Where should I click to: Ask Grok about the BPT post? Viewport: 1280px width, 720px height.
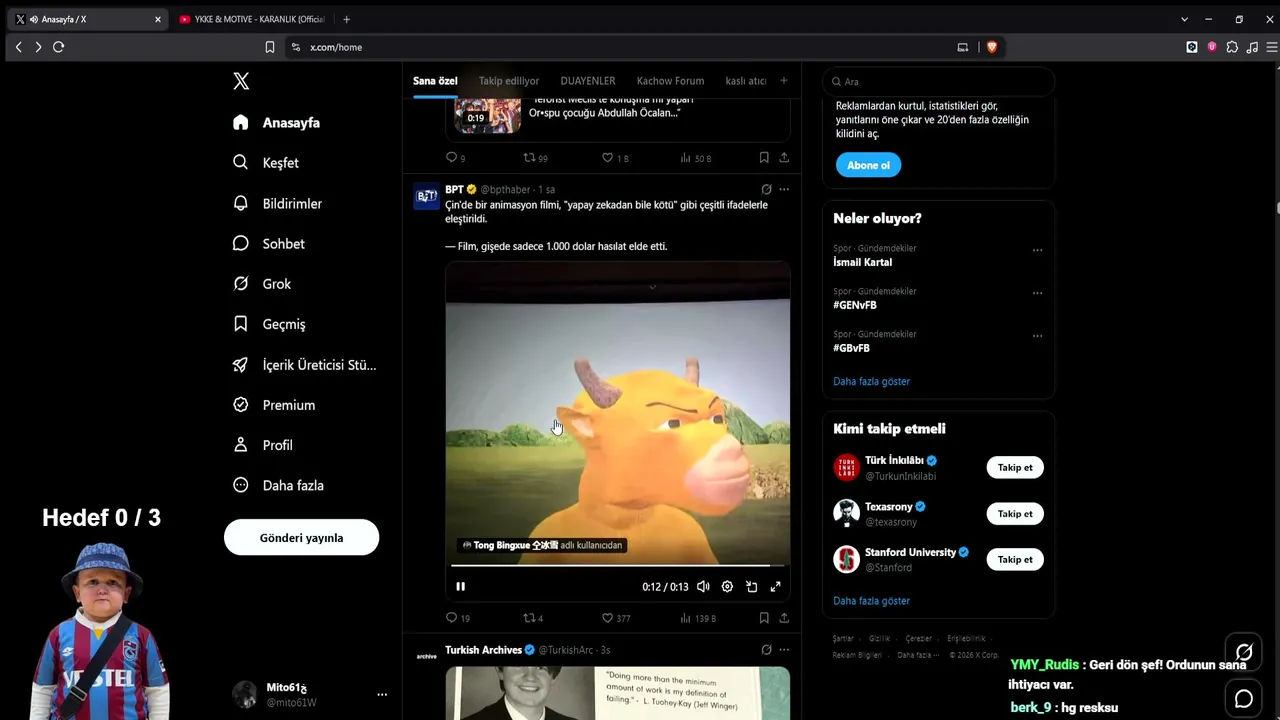tap(766, 189)
